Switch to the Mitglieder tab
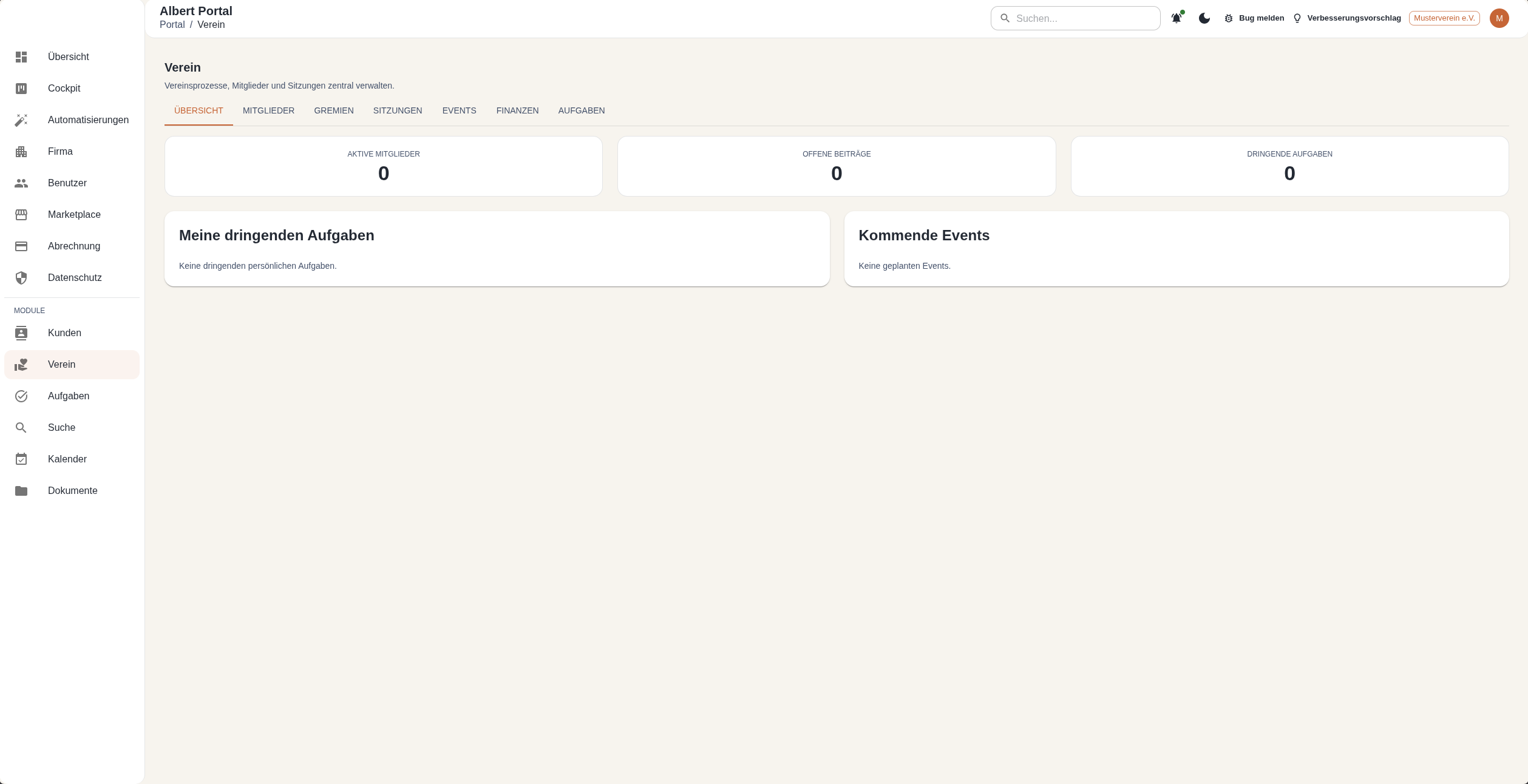The width and height of the screenshot is (1528, 784). pyautogui.click(x=268, y=110)
